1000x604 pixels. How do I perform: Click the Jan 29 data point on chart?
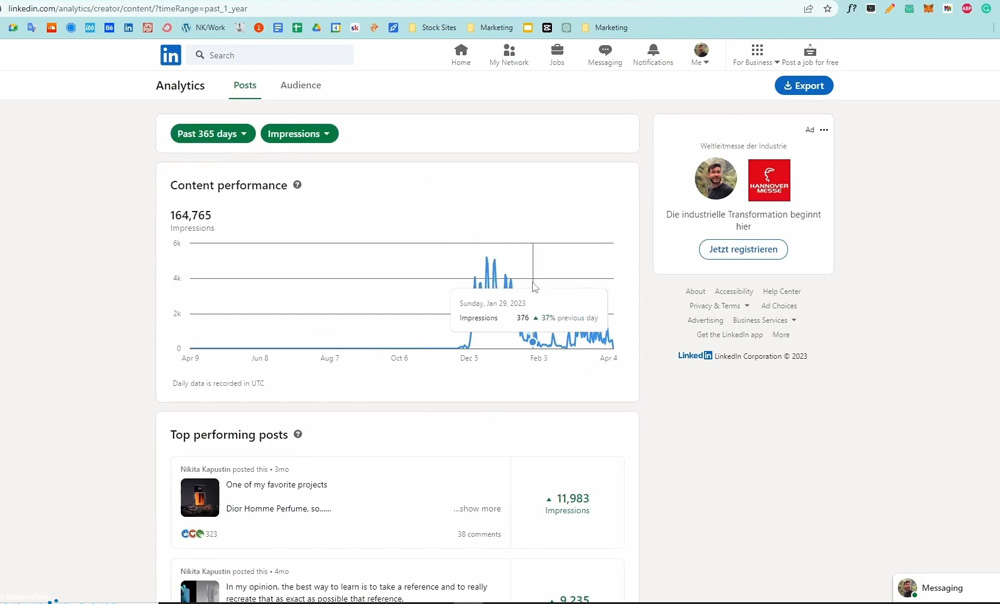click(x=533, y=342)
